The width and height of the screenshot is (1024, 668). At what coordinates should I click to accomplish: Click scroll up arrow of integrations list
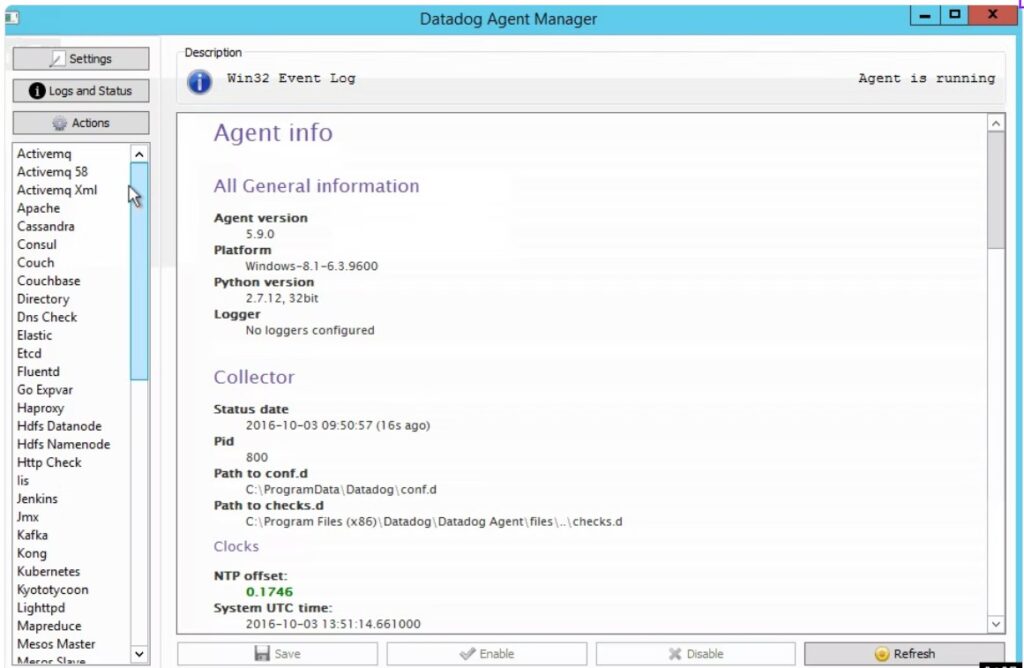click(x=139, y=154)
